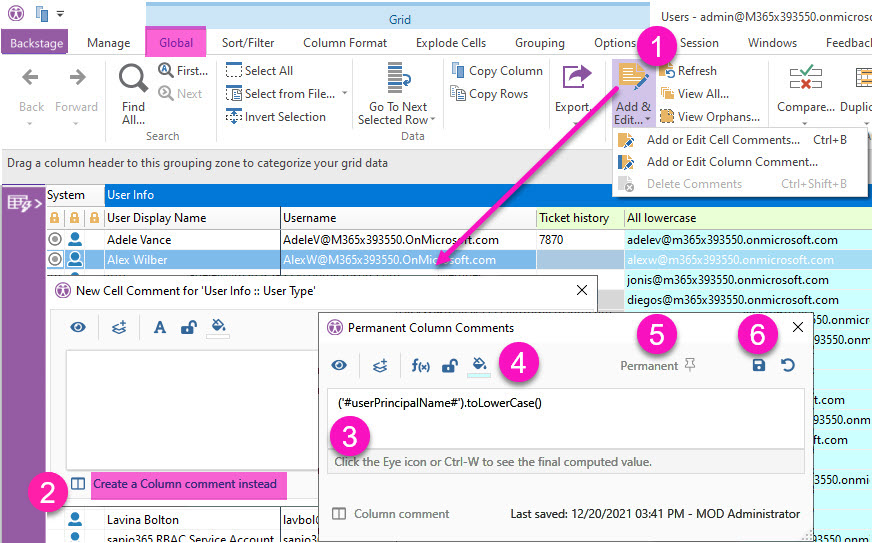This screenshot has width=872, height=543.
Task: Open the Sort/Filter ribbon tab
Action: 248,43
